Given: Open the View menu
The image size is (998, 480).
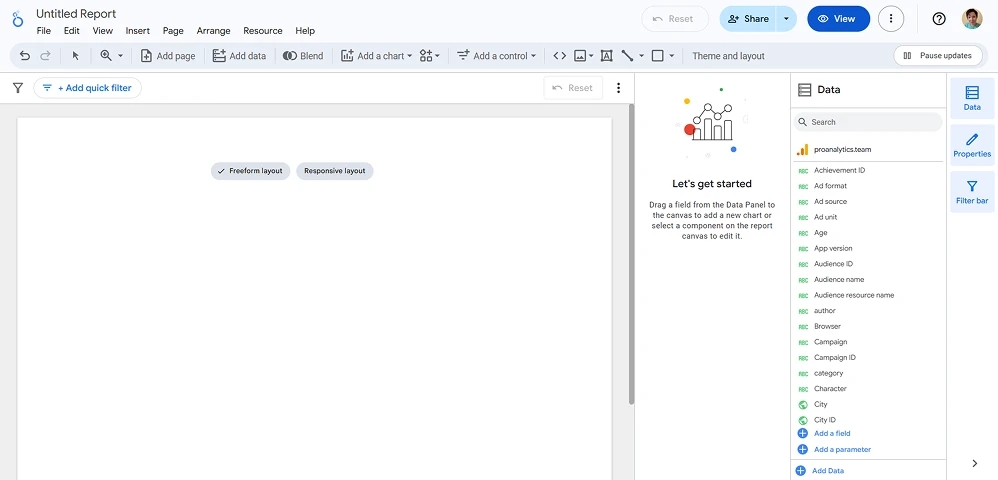Looking at the screenshot, I should 102,31.
